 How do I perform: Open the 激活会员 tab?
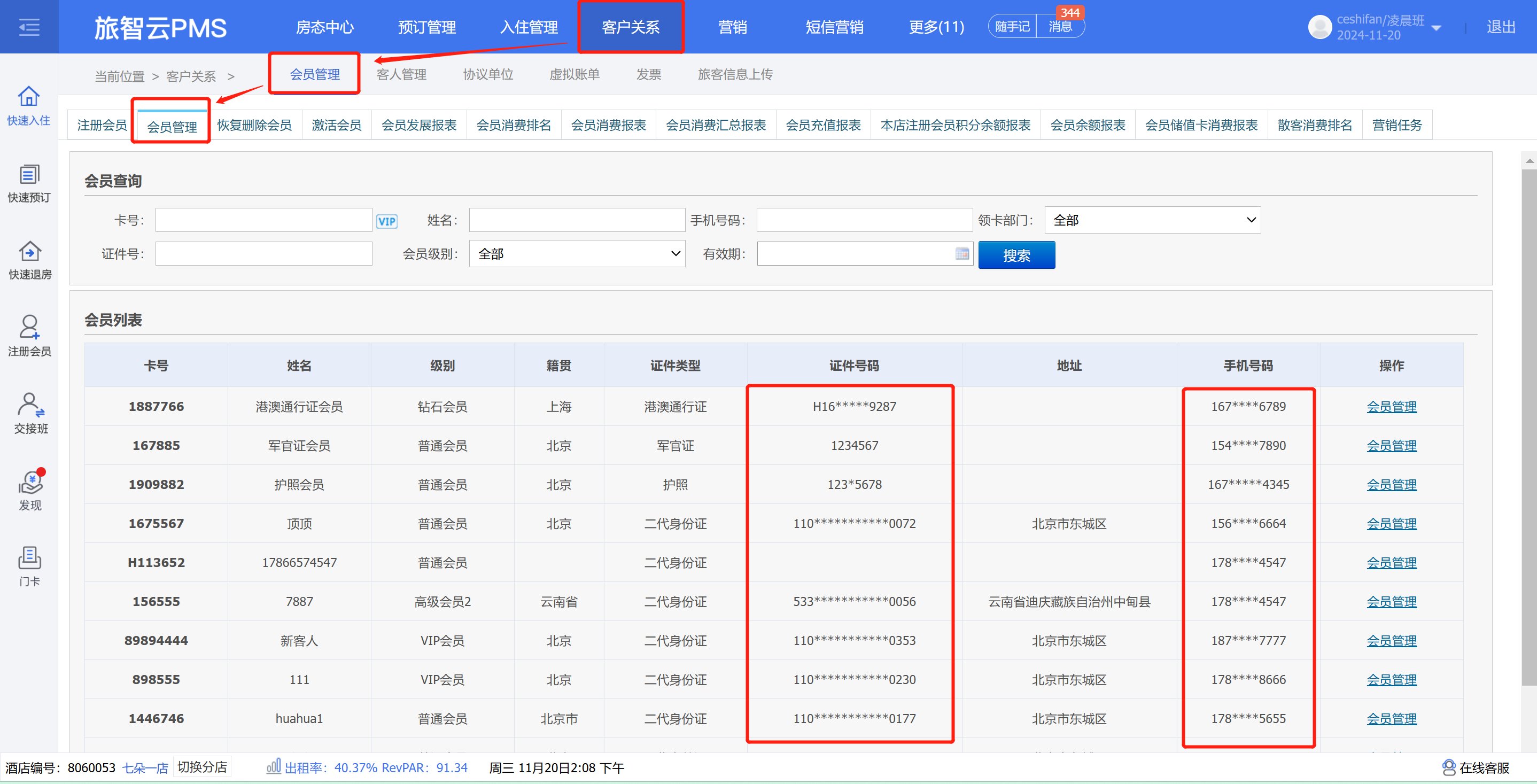pyautogui.click(x=337, y=125)
